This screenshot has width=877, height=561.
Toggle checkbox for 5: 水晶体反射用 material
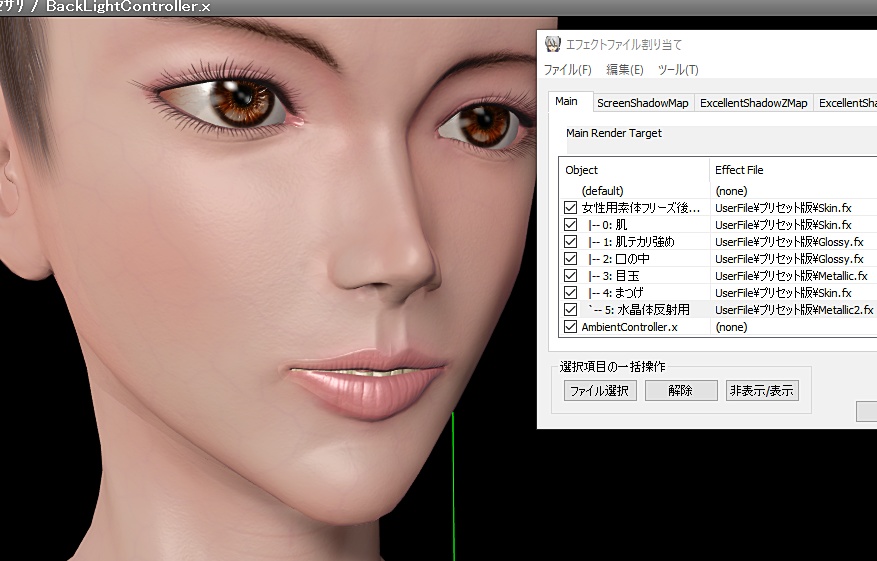[570, 310]
